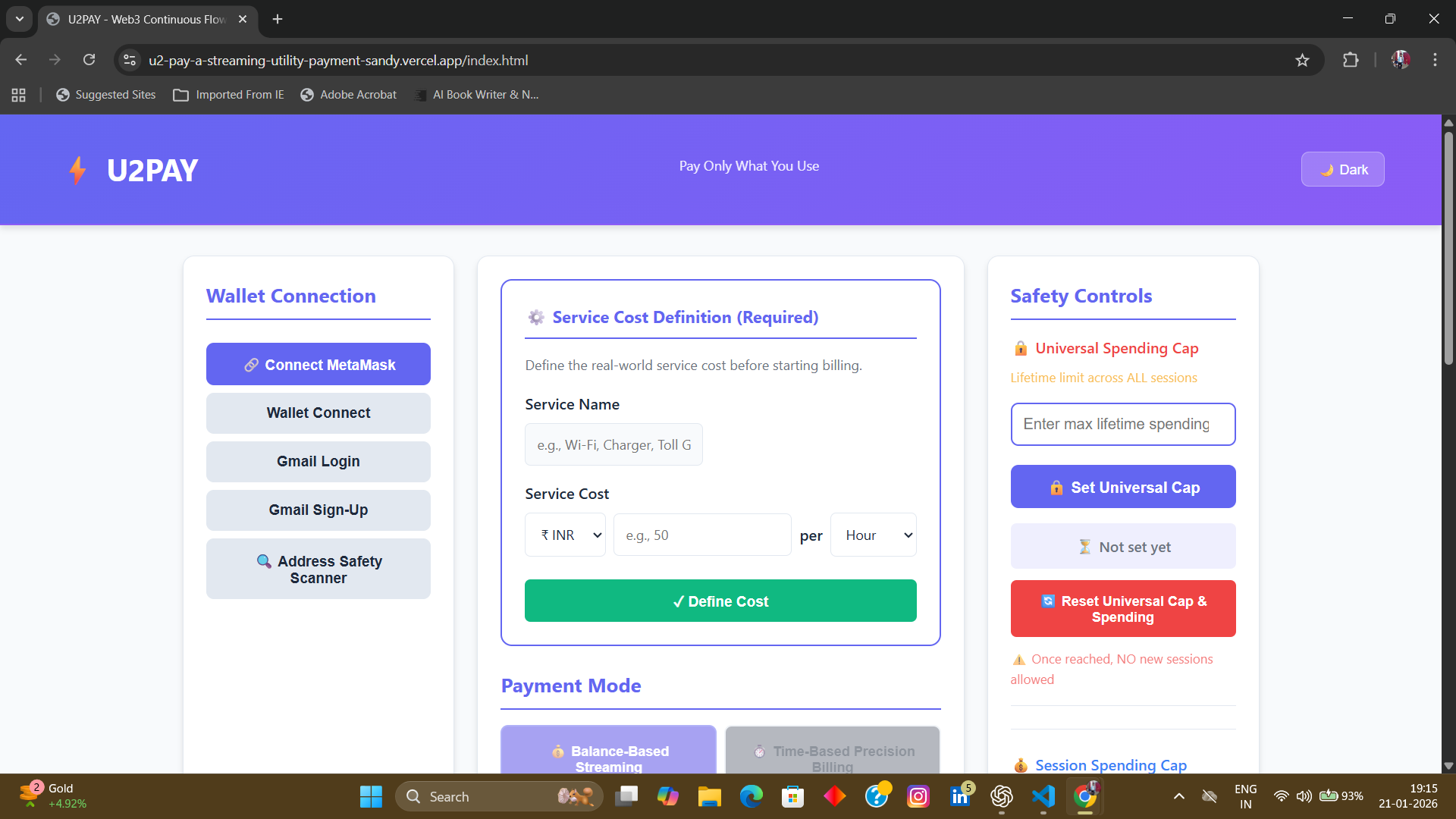This screenshot has width=1456, height=819.
Task: Click the page vertical scrollbar
Action: tap(1448, 250)
